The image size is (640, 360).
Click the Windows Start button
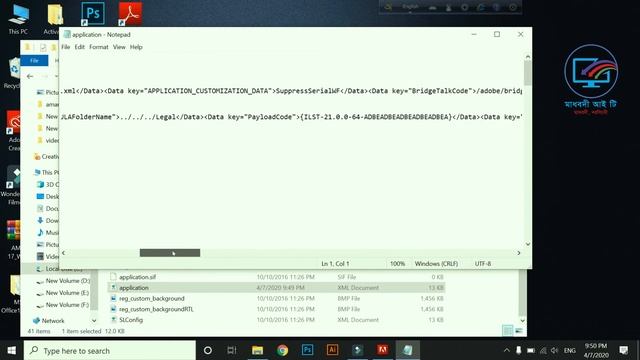[11, 350]
